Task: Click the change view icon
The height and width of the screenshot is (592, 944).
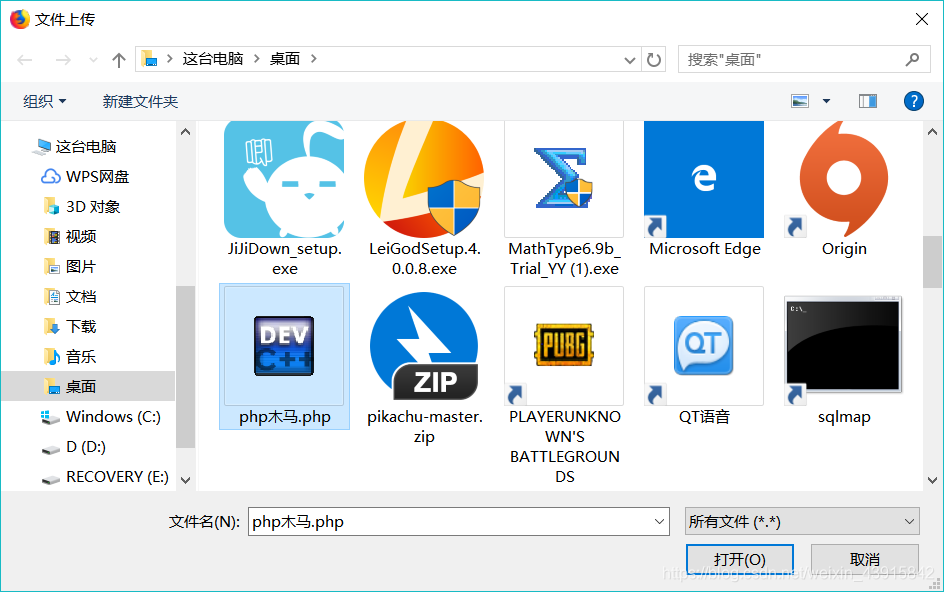Action: click(800, 101)
